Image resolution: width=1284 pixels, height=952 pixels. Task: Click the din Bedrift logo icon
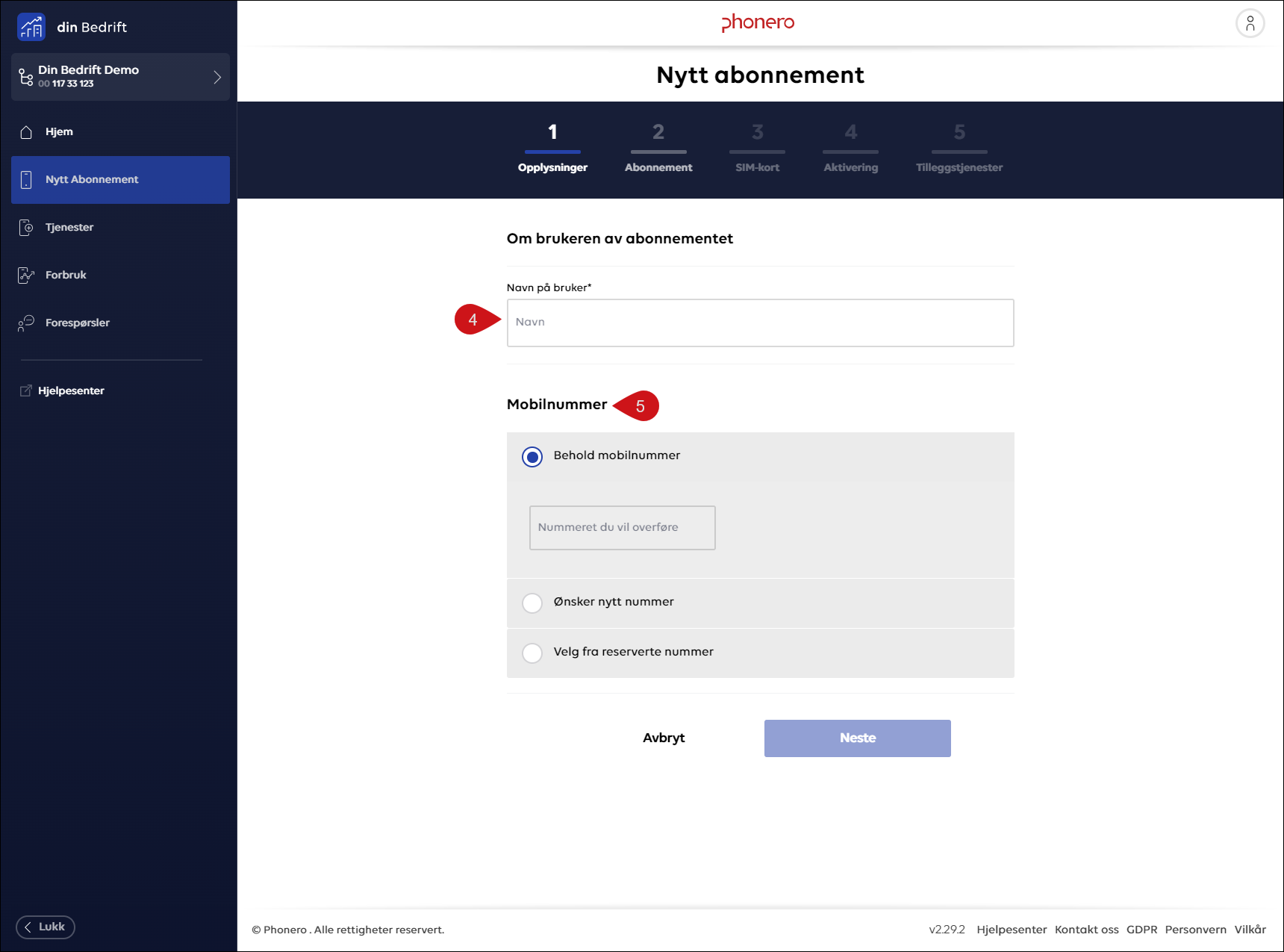pos(31,27)
